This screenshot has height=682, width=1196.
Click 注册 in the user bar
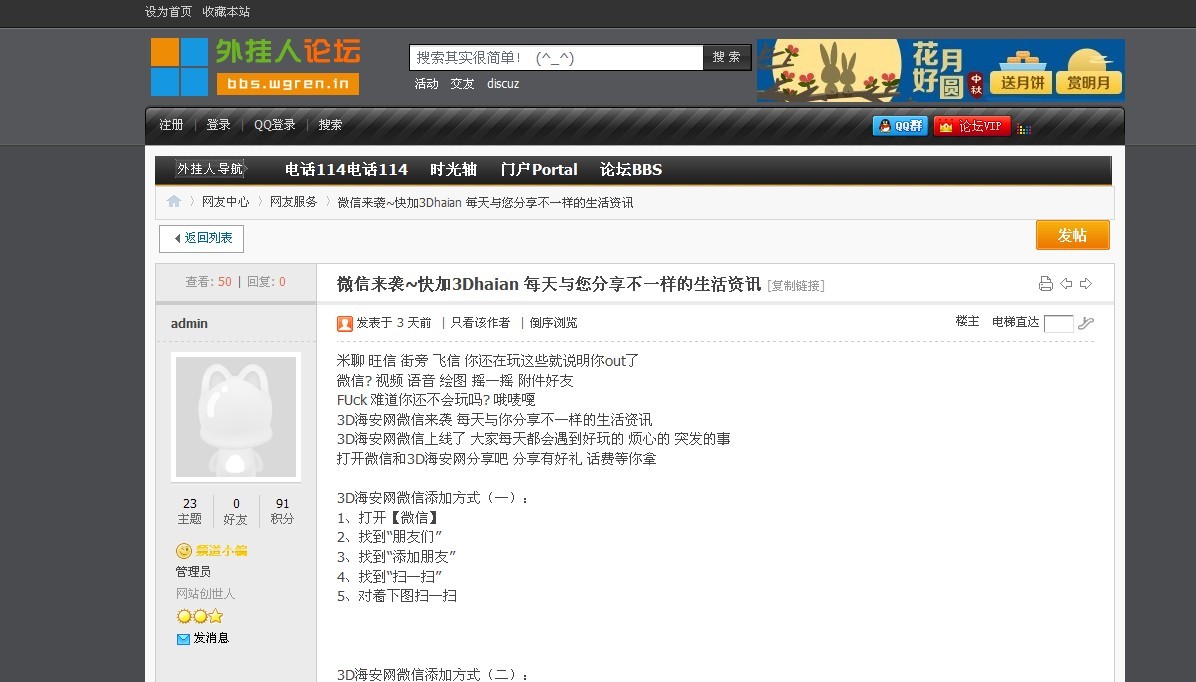pos(172,124)
